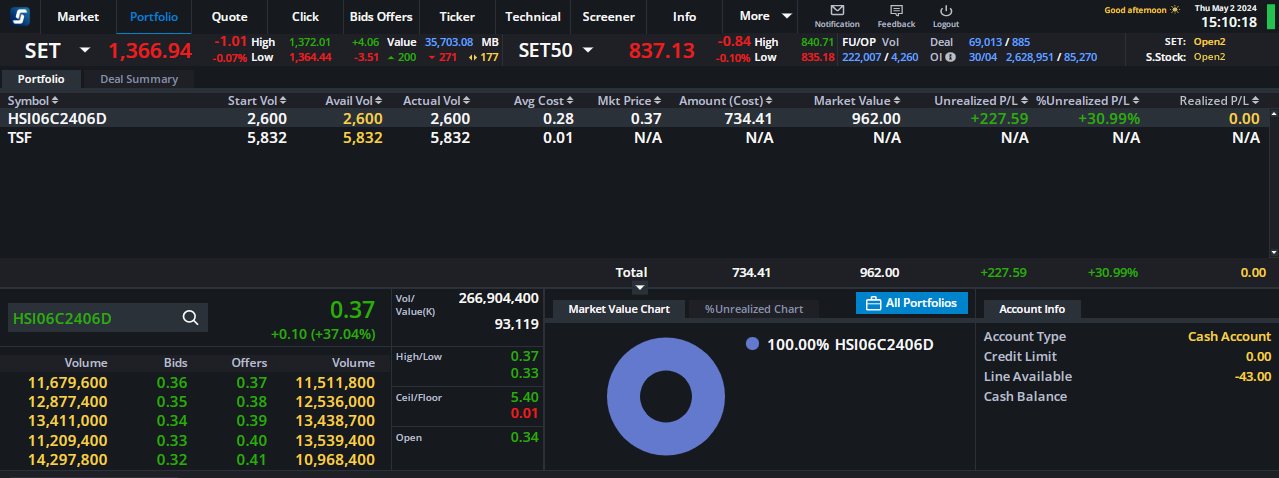Click the symbol search input field
This screenshot has width=1279, height=478.
pyautogui.click(x=90, y=318)
